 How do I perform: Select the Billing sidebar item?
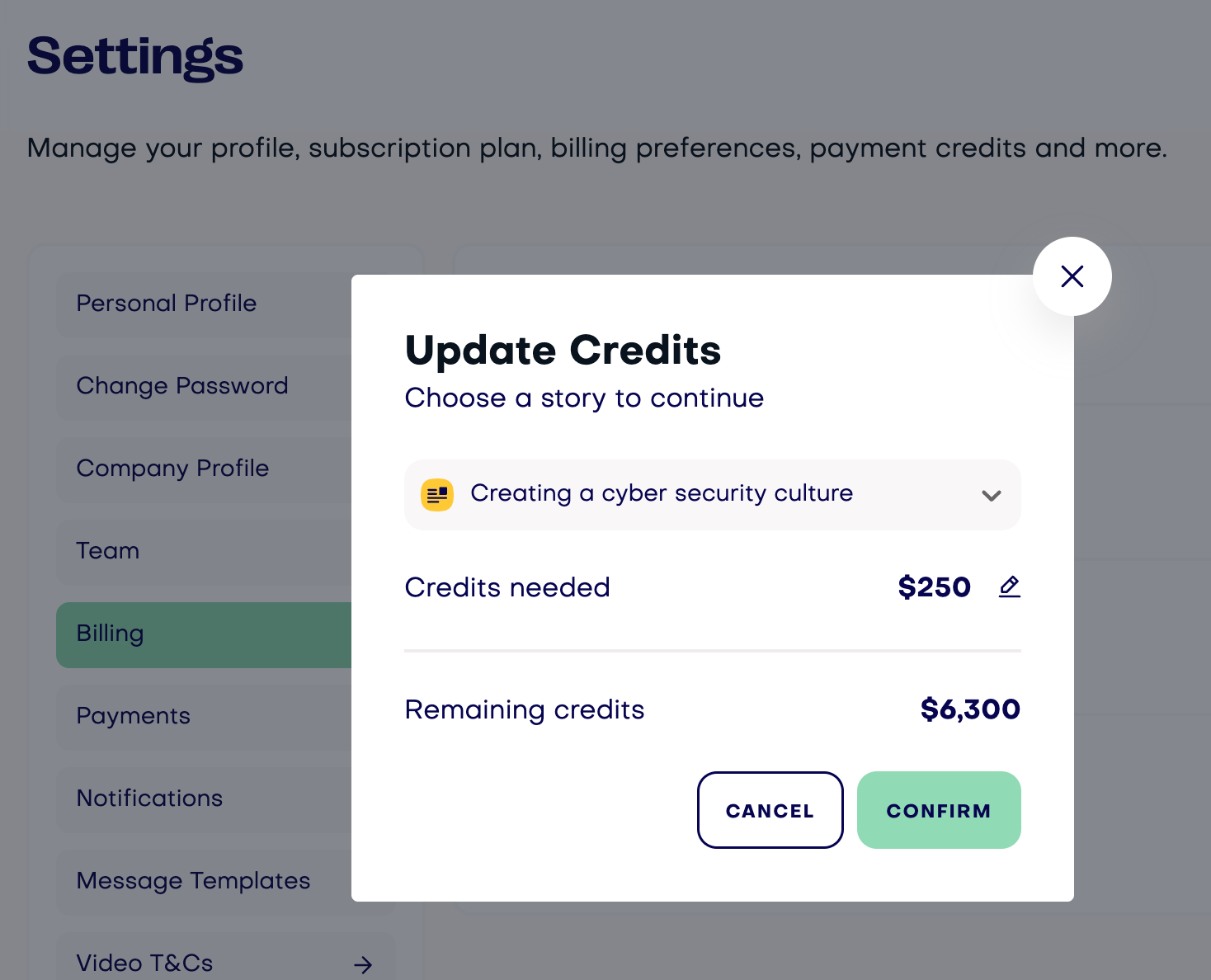pos(204,634)
